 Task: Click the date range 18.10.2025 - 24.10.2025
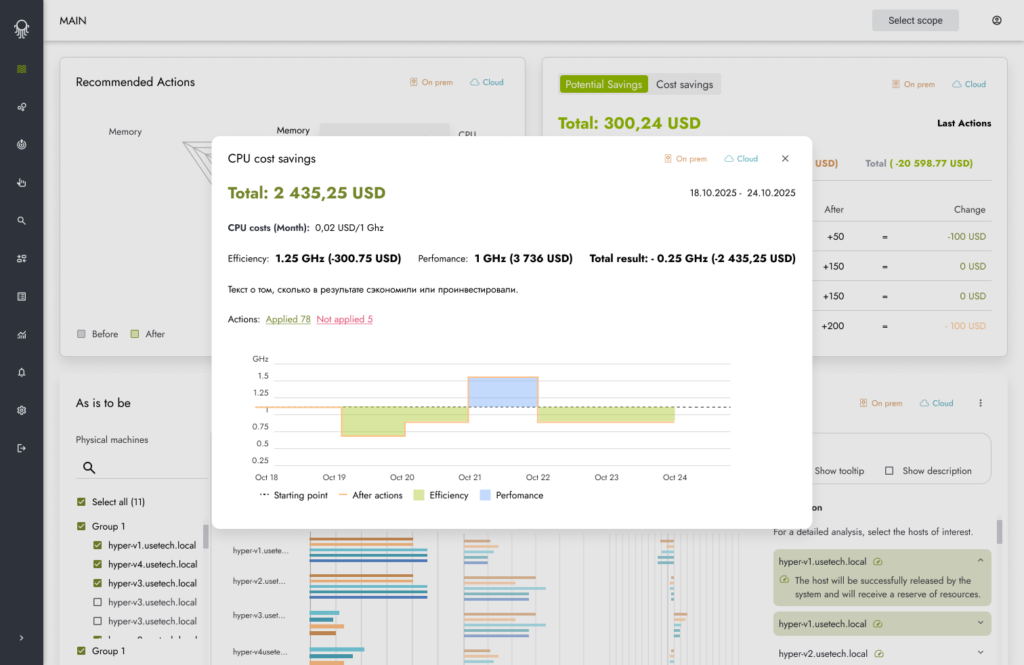pyautogui.click(x=743, y=193)
